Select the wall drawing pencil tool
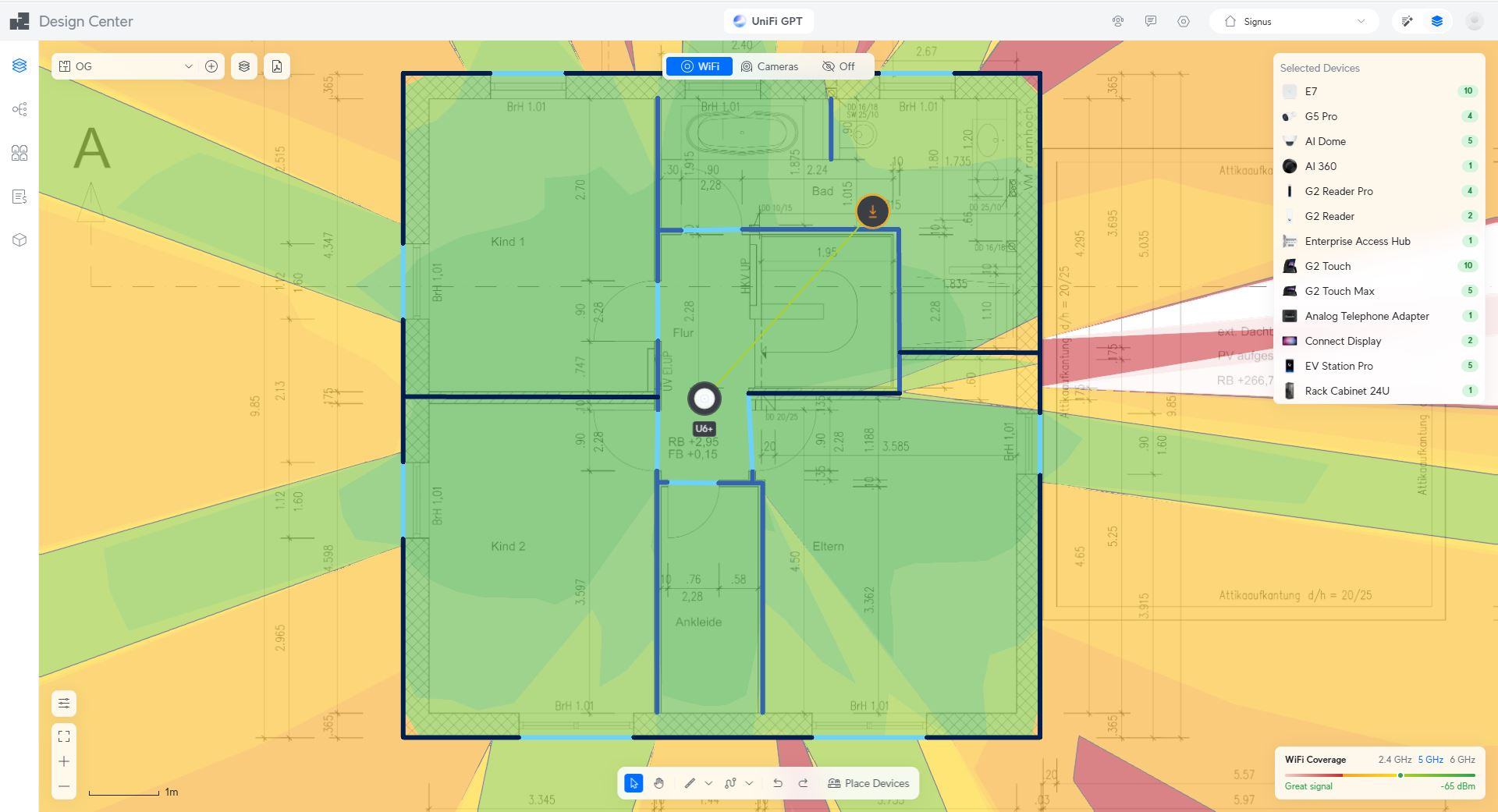This screenshot has width=1498, height=812. click(x=690, y=783)
